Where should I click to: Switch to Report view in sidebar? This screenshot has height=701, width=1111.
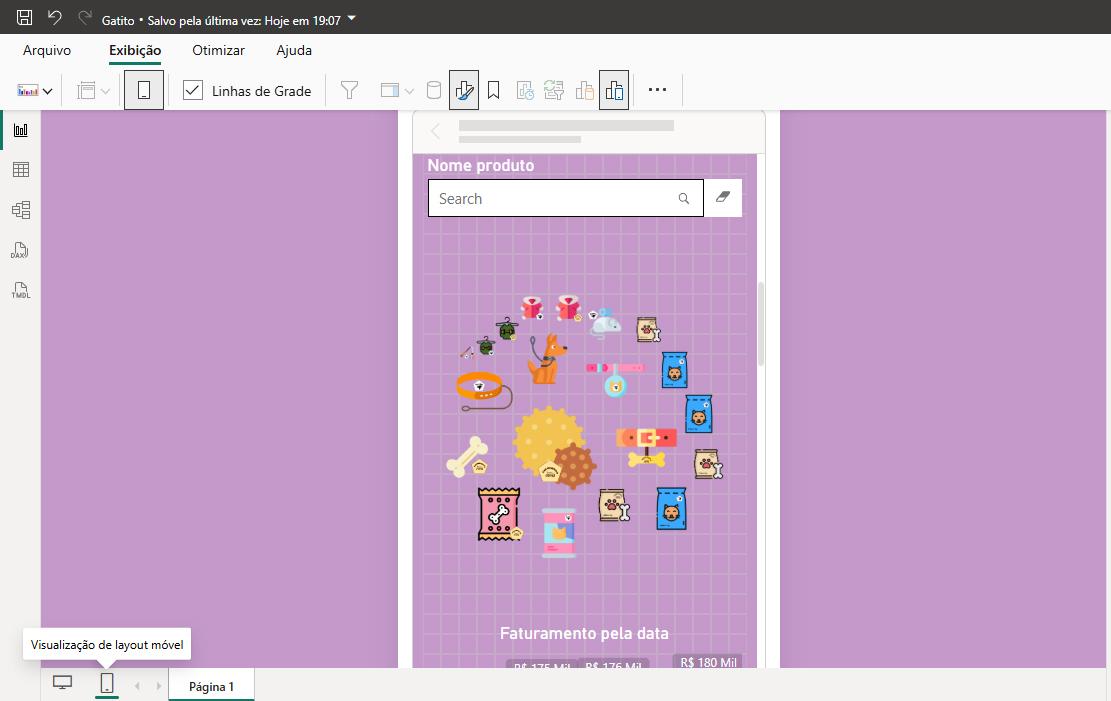click(21, 130)
